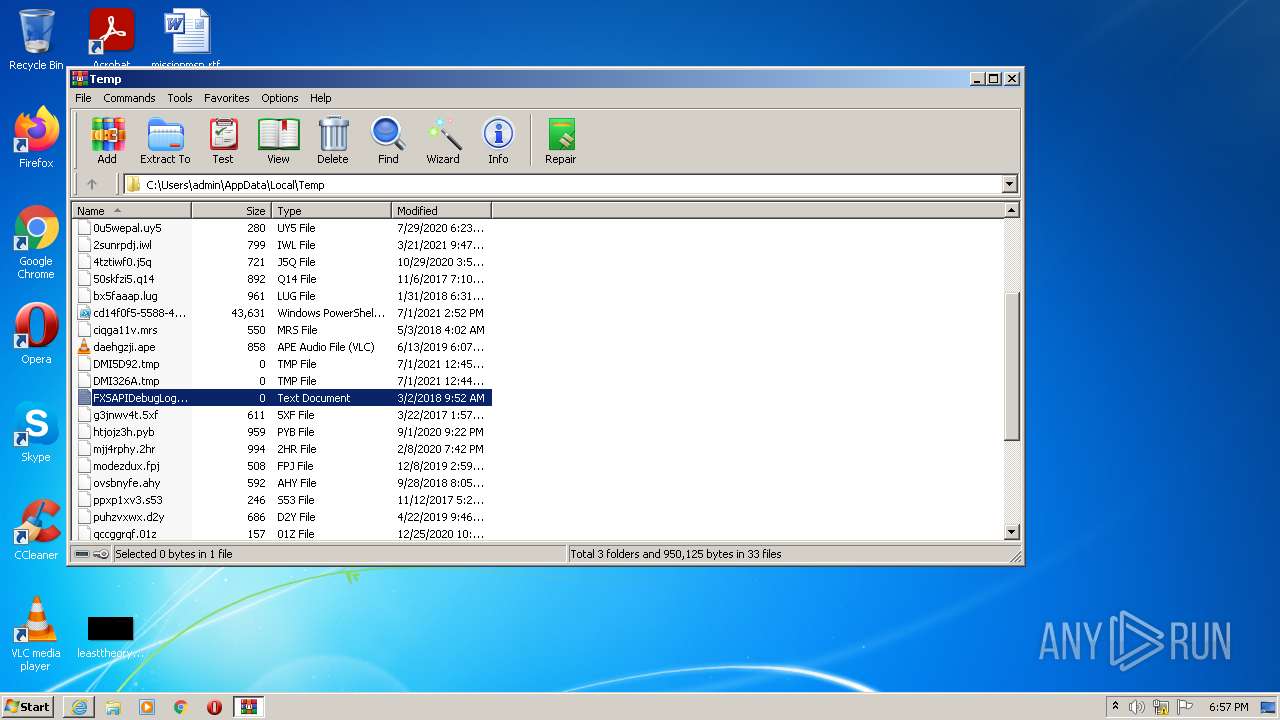Open CCleaner desktop shortcut

pyautogui.click(x=36, y=530)
